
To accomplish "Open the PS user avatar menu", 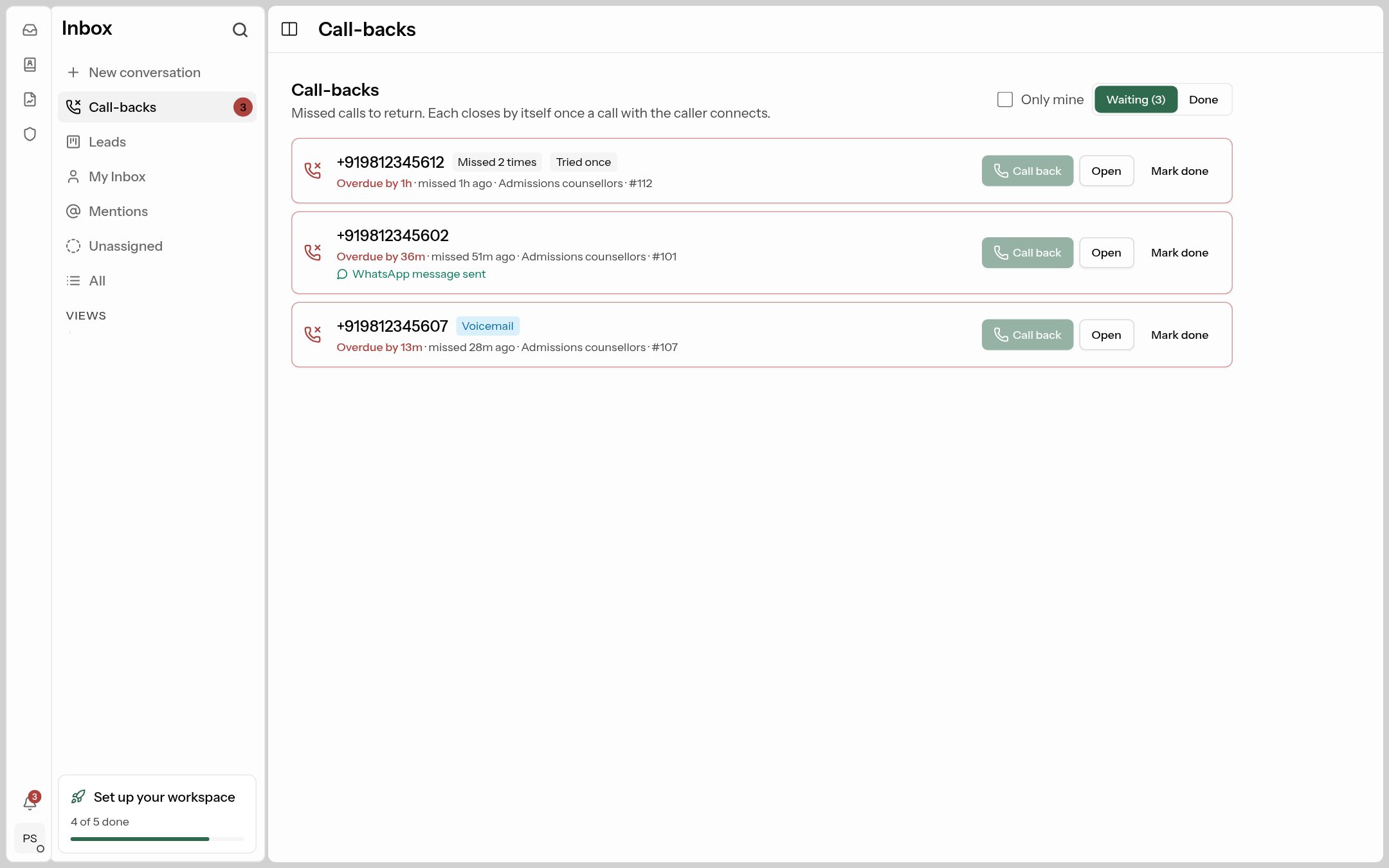I will [30, 838].
